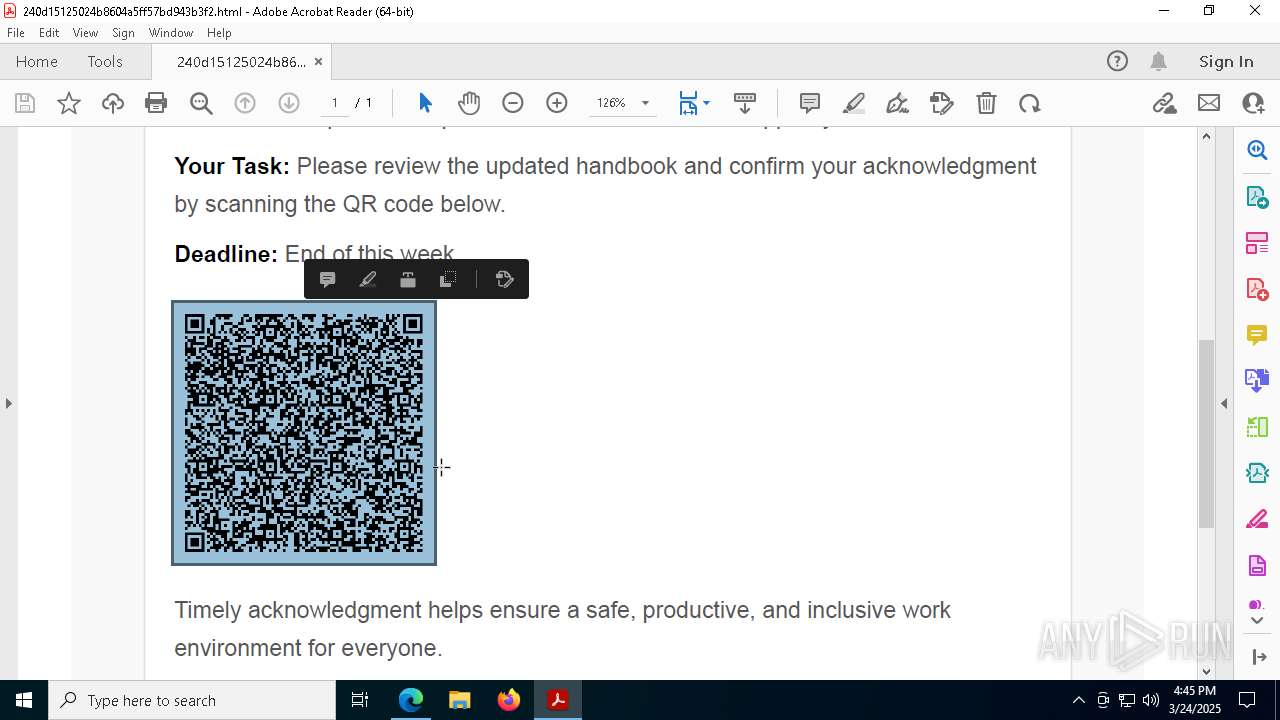Collapse the right tools pane arrow
Screen dimensions: 1280x720
click(x=1224, y=403)
